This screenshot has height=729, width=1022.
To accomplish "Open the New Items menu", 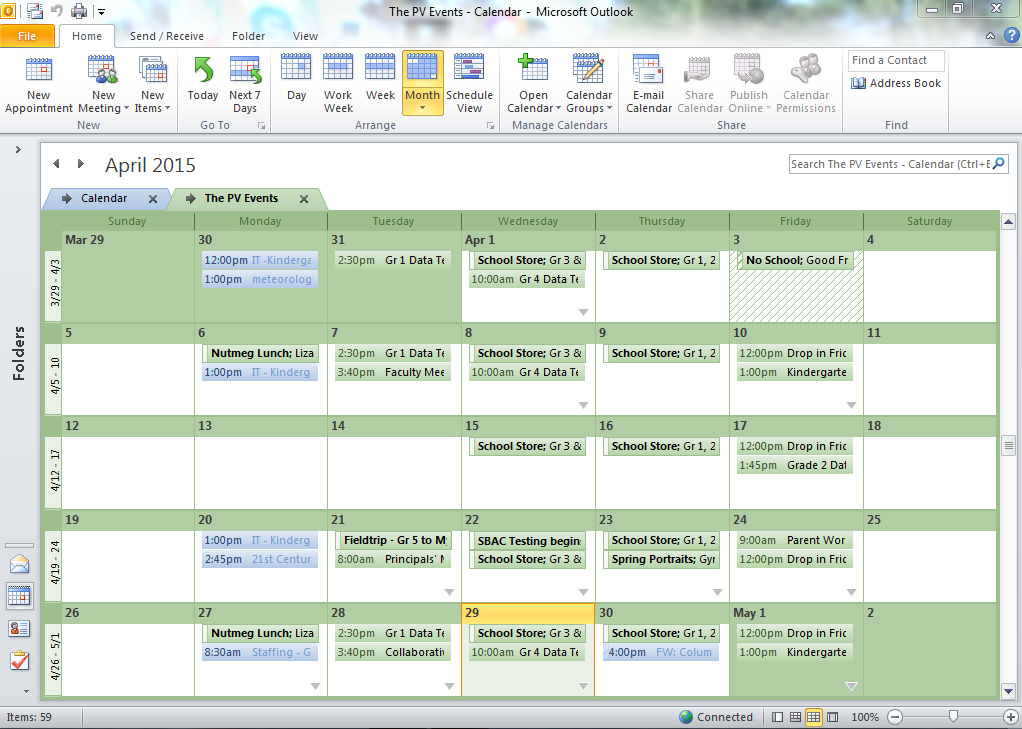I will (153, 85).
